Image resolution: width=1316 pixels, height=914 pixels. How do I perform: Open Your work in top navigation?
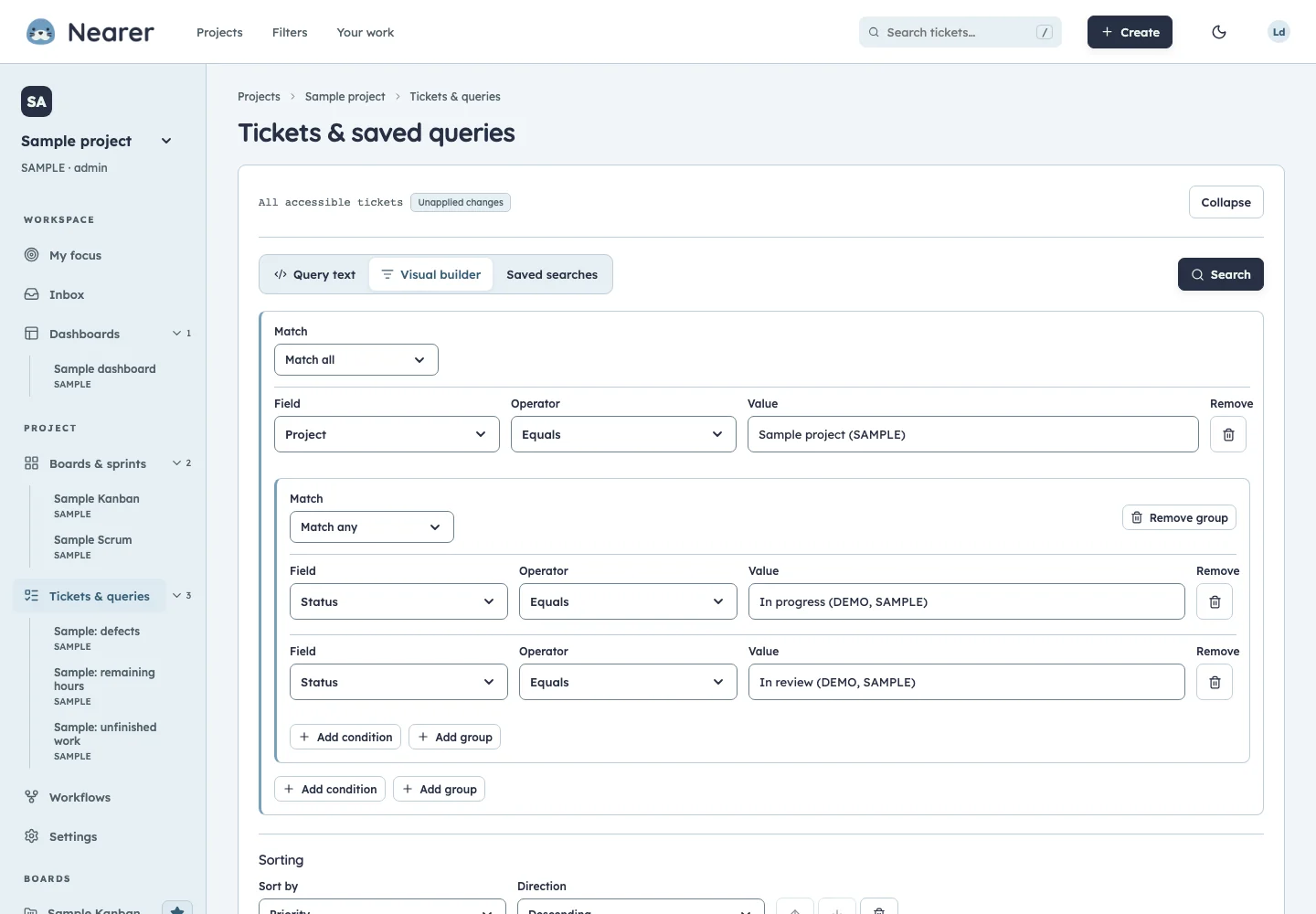366,32
